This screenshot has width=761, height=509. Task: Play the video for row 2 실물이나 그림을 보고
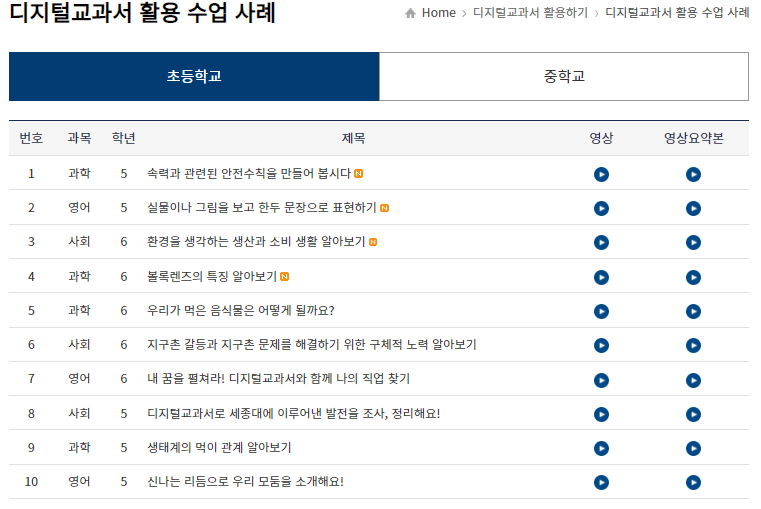pyautogui.click(x=601, y=208)
